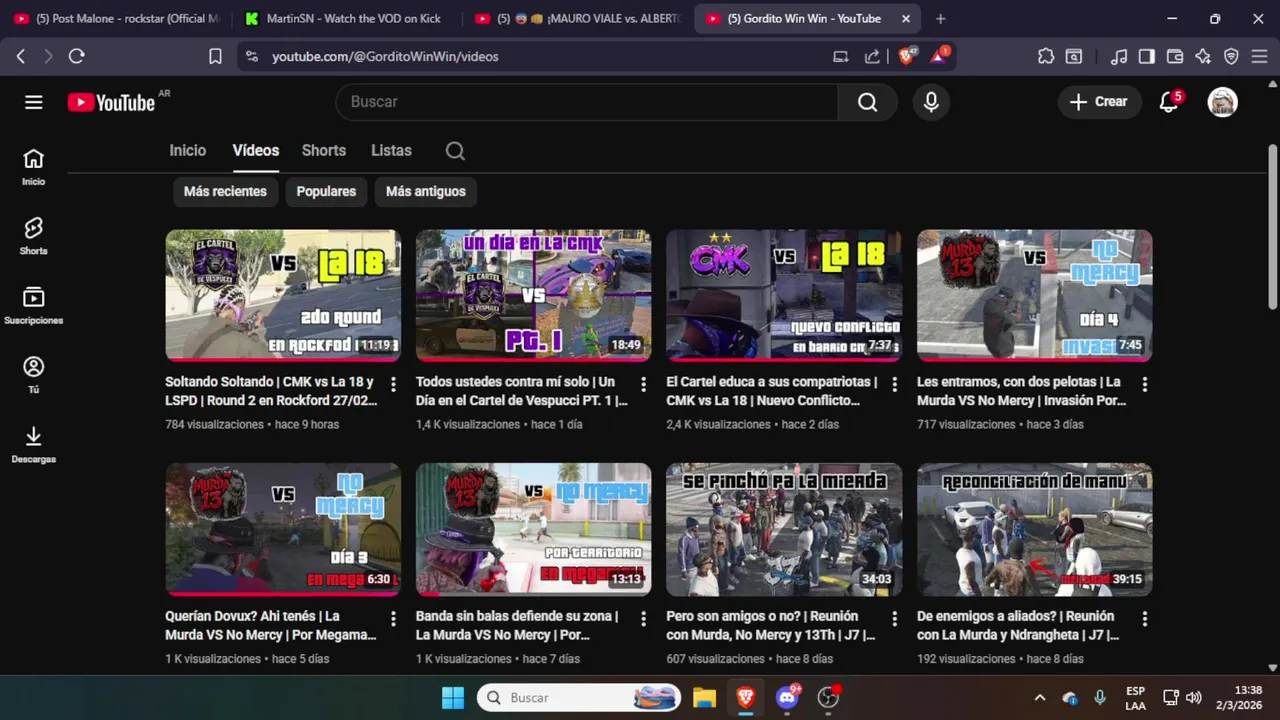Open the Brave playlist music note icon
Screen dimensions: 1280x720
click(1119, 56)
